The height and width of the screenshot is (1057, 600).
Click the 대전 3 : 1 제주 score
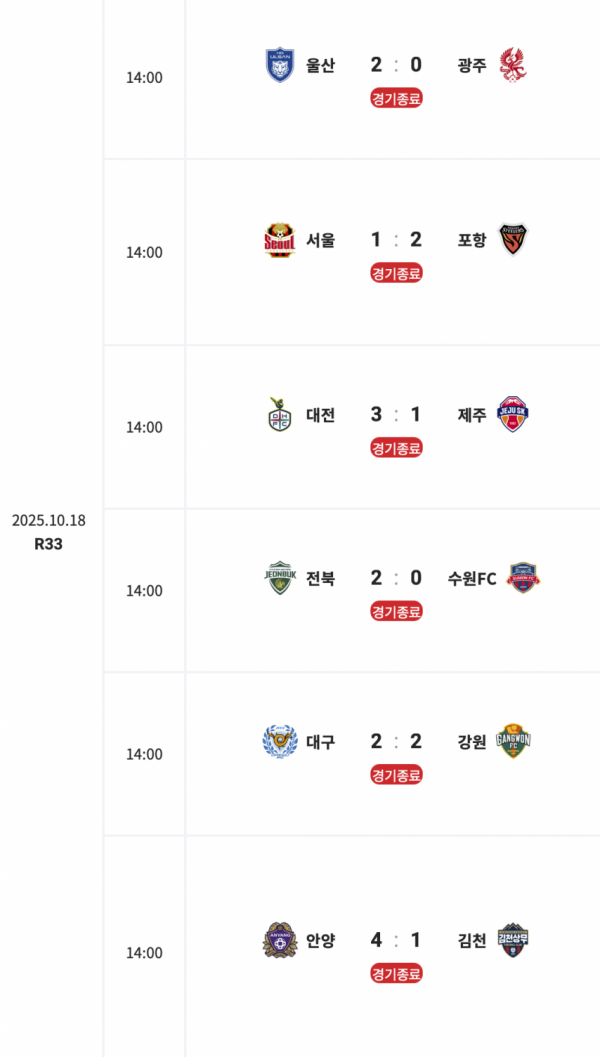(x=396, y=414)
